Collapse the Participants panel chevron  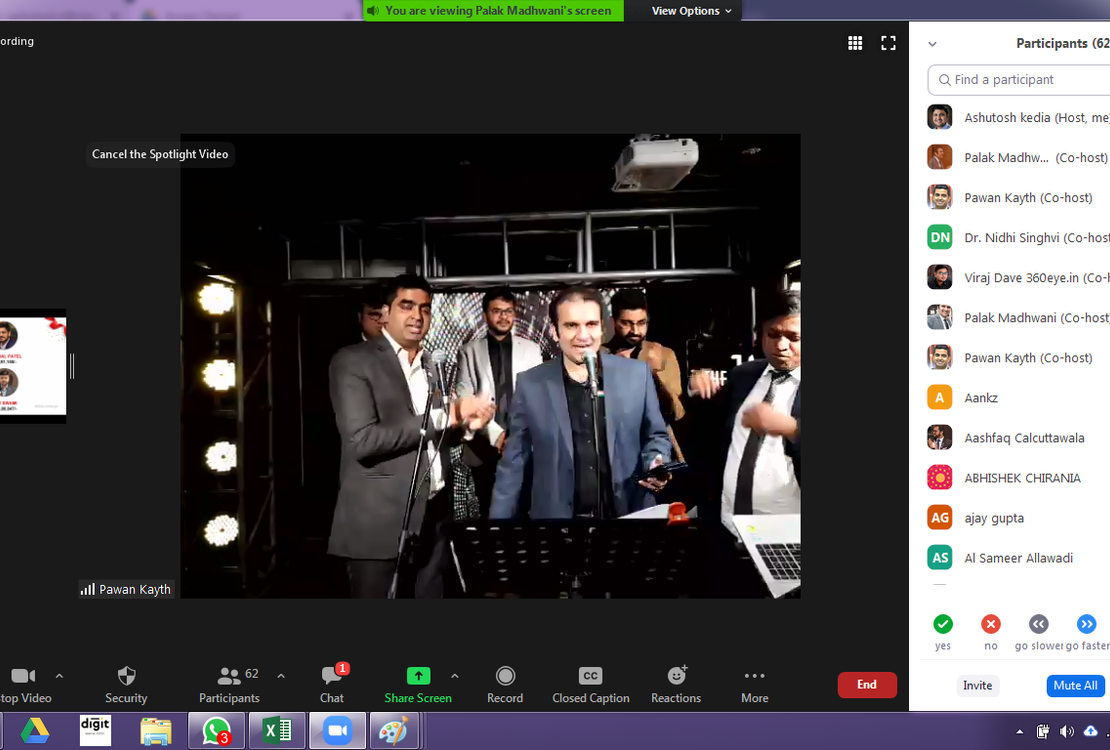932,44
